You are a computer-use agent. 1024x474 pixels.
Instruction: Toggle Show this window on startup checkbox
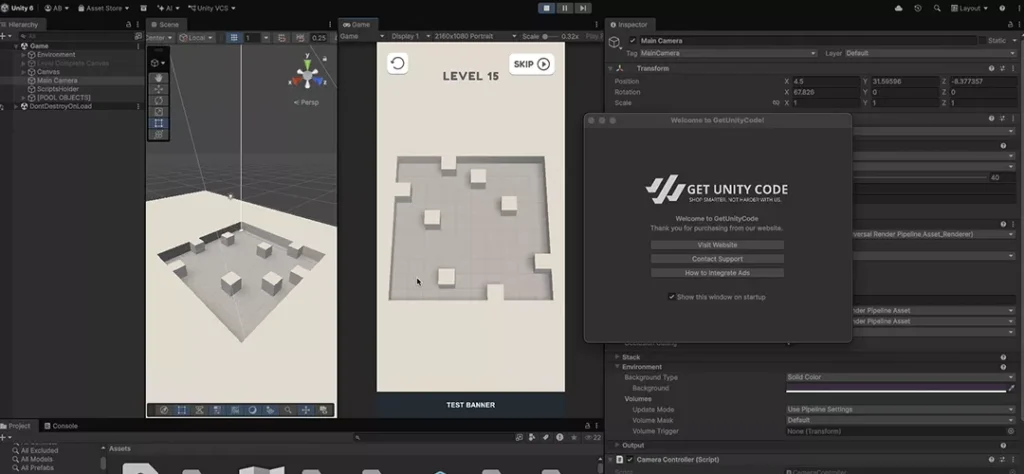[x=671, y=297]
